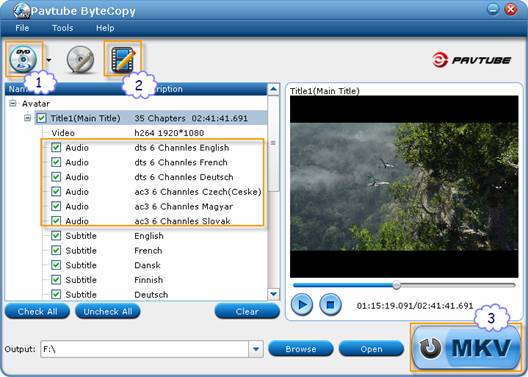
Task: Open the load disc dropdown arrow
Action: click(49, 60)
